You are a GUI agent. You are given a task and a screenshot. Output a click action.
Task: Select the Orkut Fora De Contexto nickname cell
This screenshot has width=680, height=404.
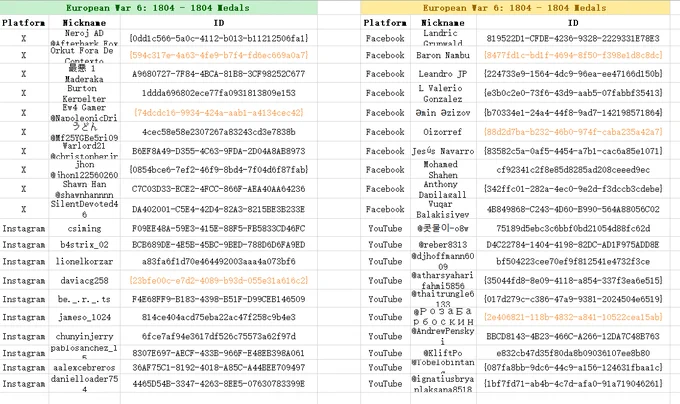coord(84,55)
